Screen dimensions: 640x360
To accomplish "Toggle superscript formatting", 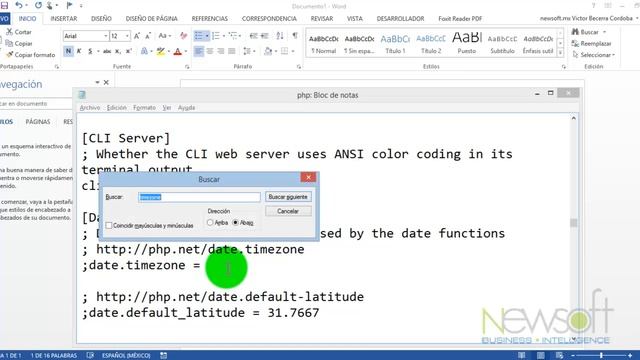I will (x=129, y=51).
